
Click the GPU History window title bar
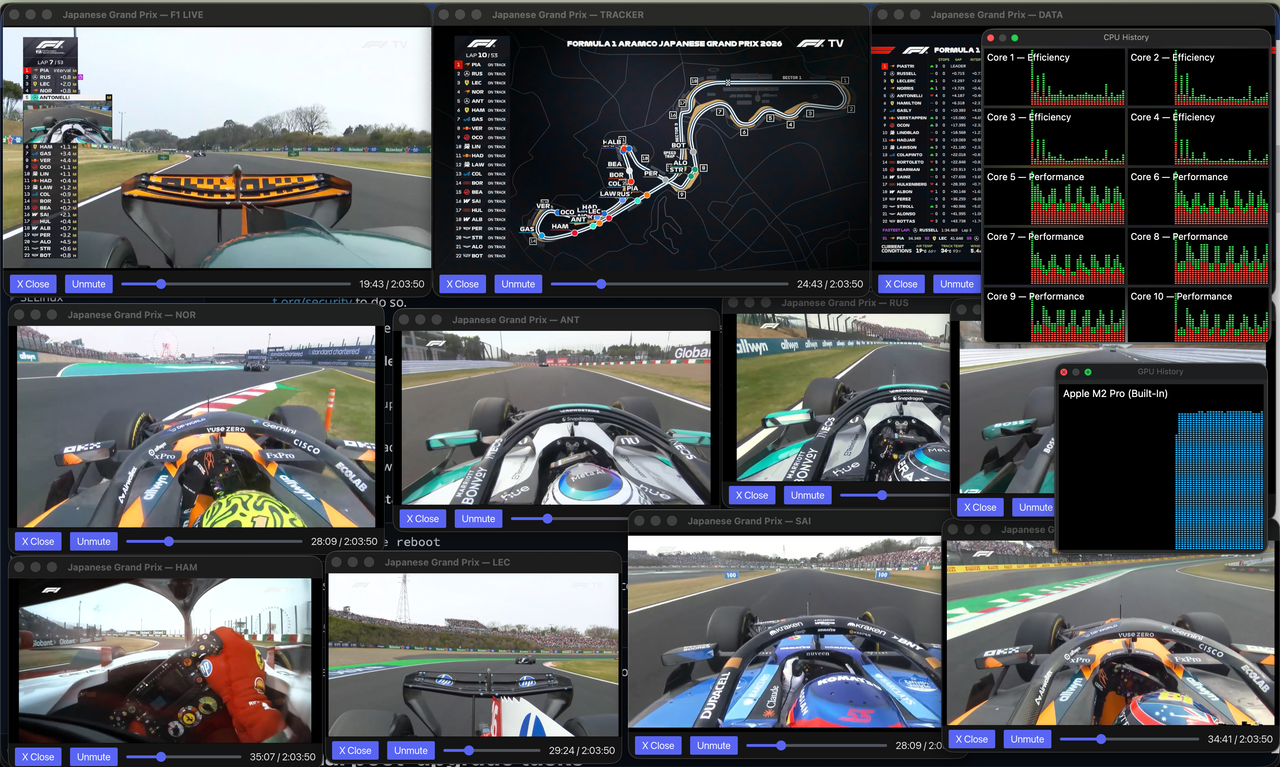[1161, 371]
